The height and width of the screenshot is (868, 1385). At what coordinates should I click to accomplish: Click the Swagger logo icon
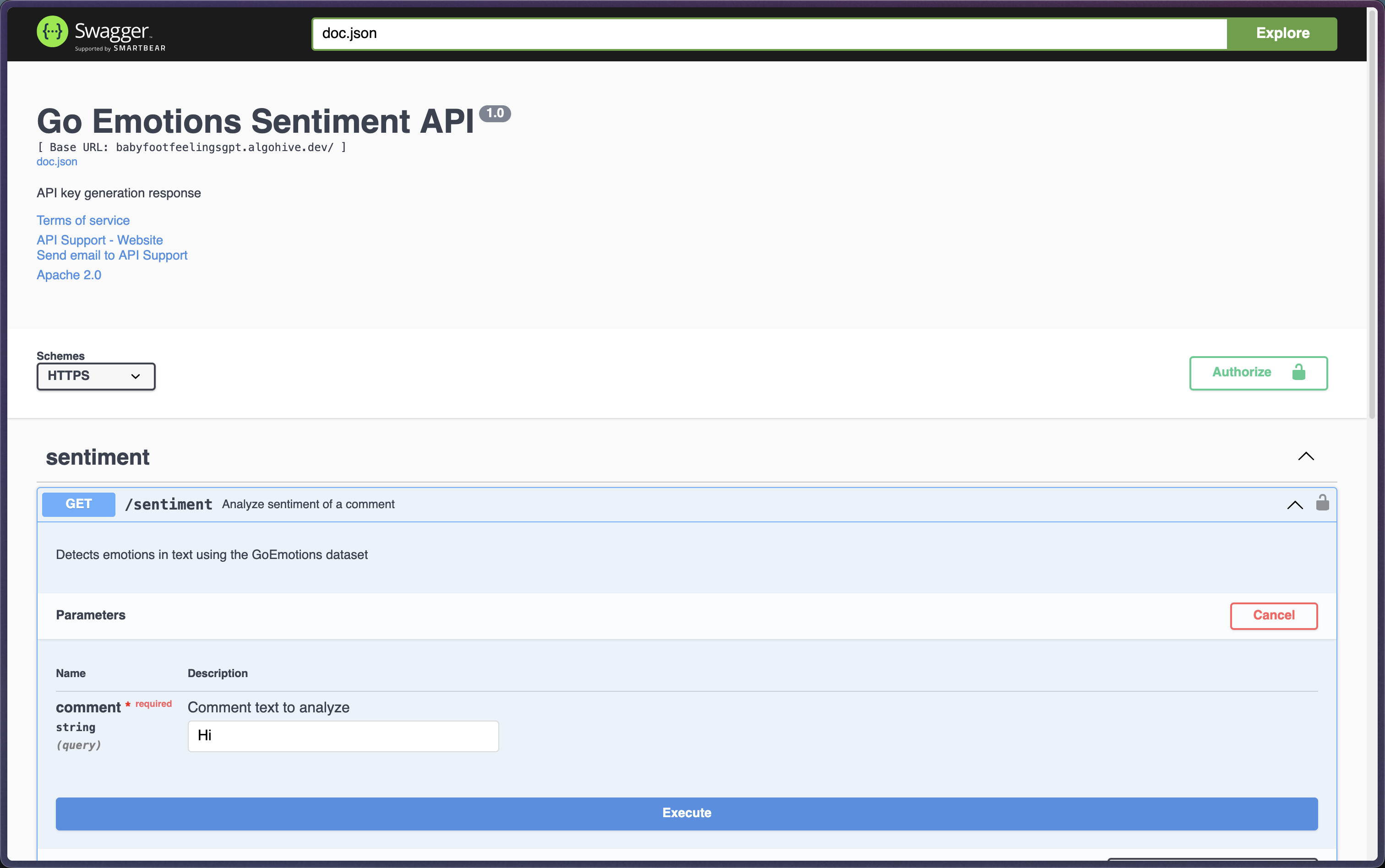(x=52, y=32)
